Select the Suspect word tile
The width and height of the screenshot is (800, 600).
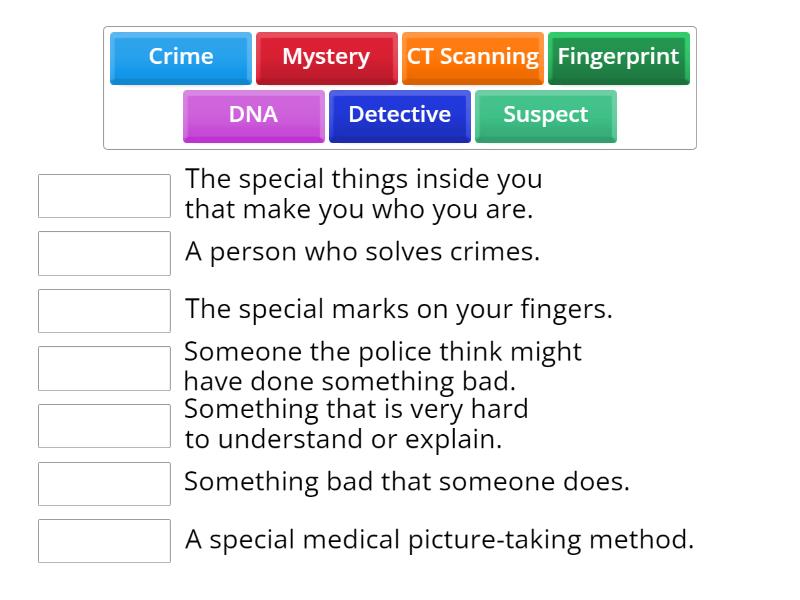(545, 115)
